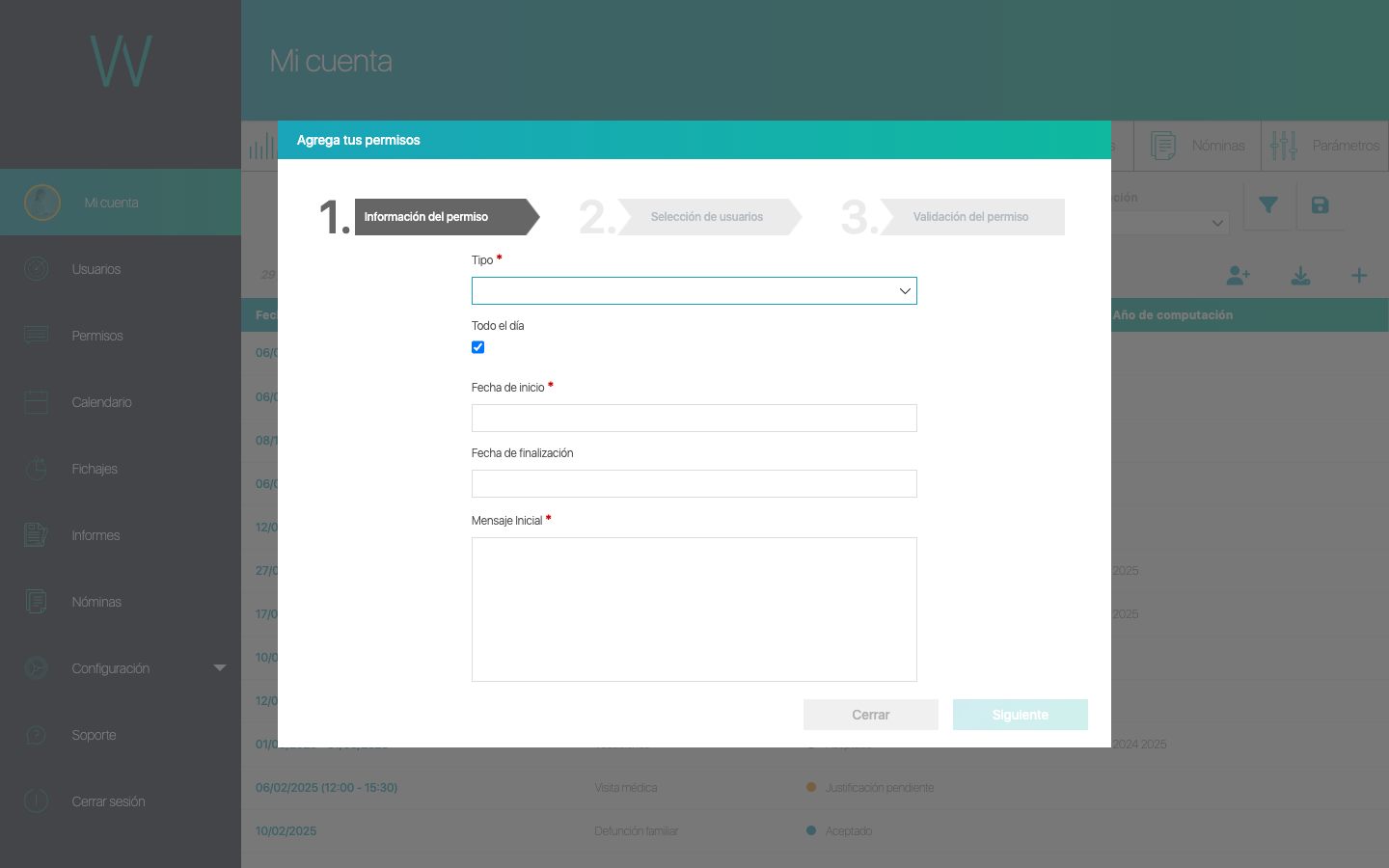Expand the Configuración submenu arrow

point(220,667)
